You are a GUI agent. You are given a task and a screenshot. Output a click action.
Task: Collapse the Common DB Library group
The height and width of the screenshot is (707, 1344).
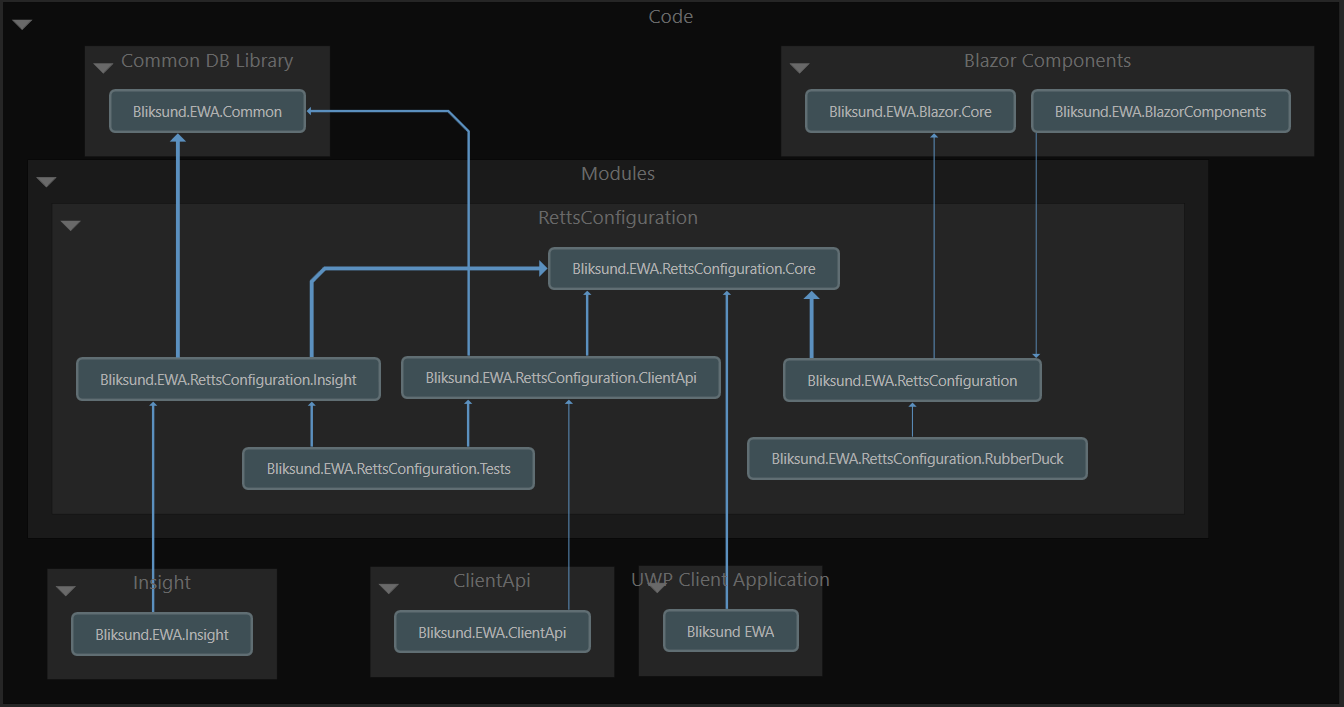click(x=103, y=68)
